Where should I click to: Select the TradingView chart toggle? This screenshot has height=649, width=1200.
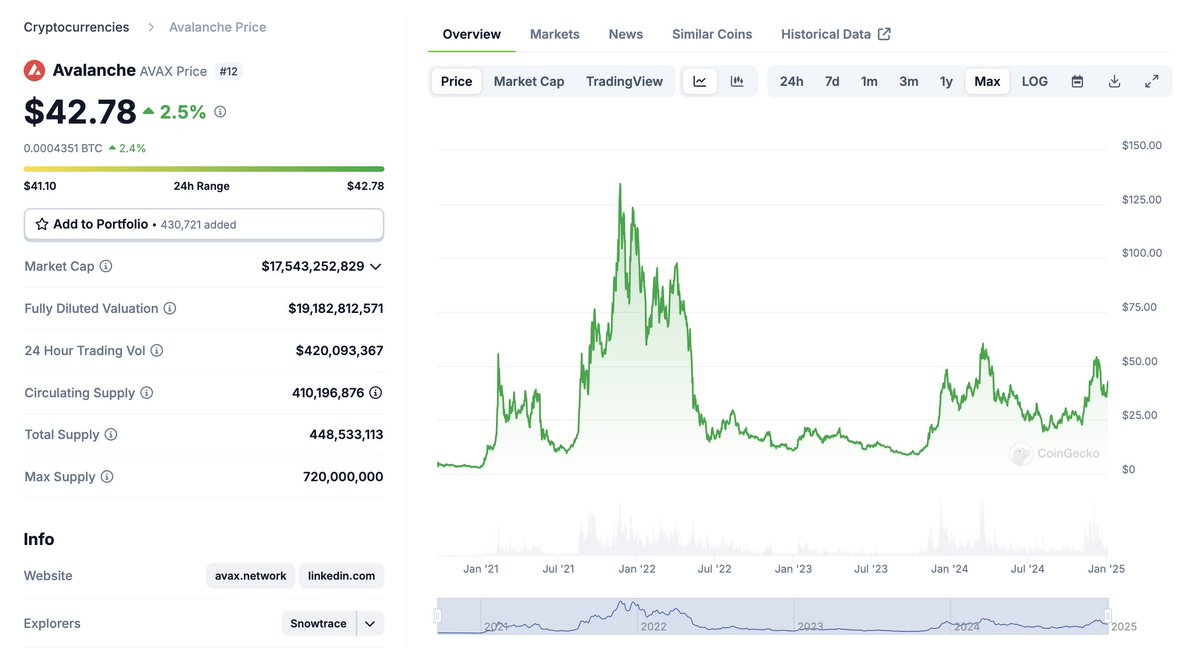click(x=624, y=81)
